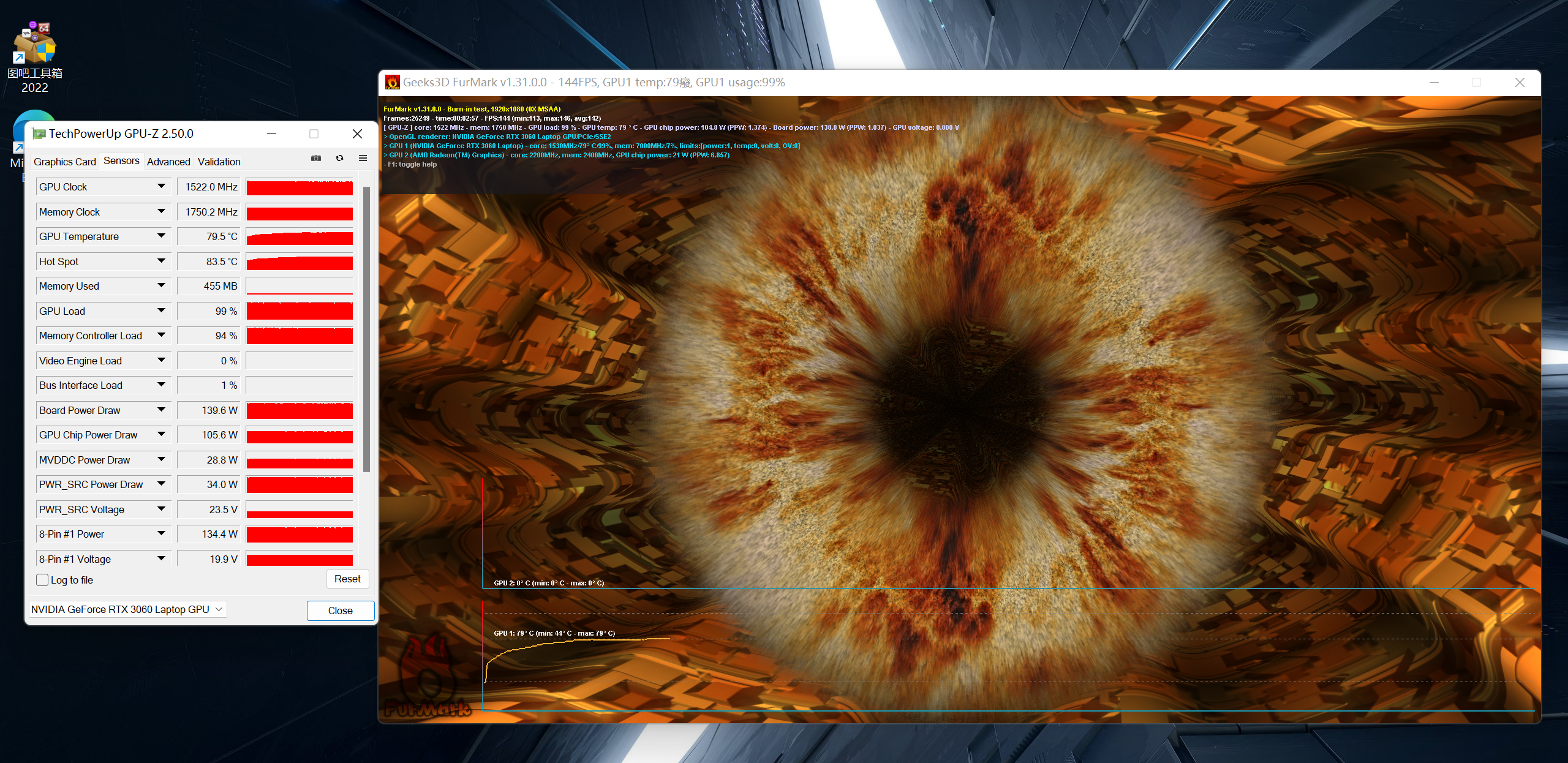
Task: Open the Validation tab
Action: pos(219,162)
